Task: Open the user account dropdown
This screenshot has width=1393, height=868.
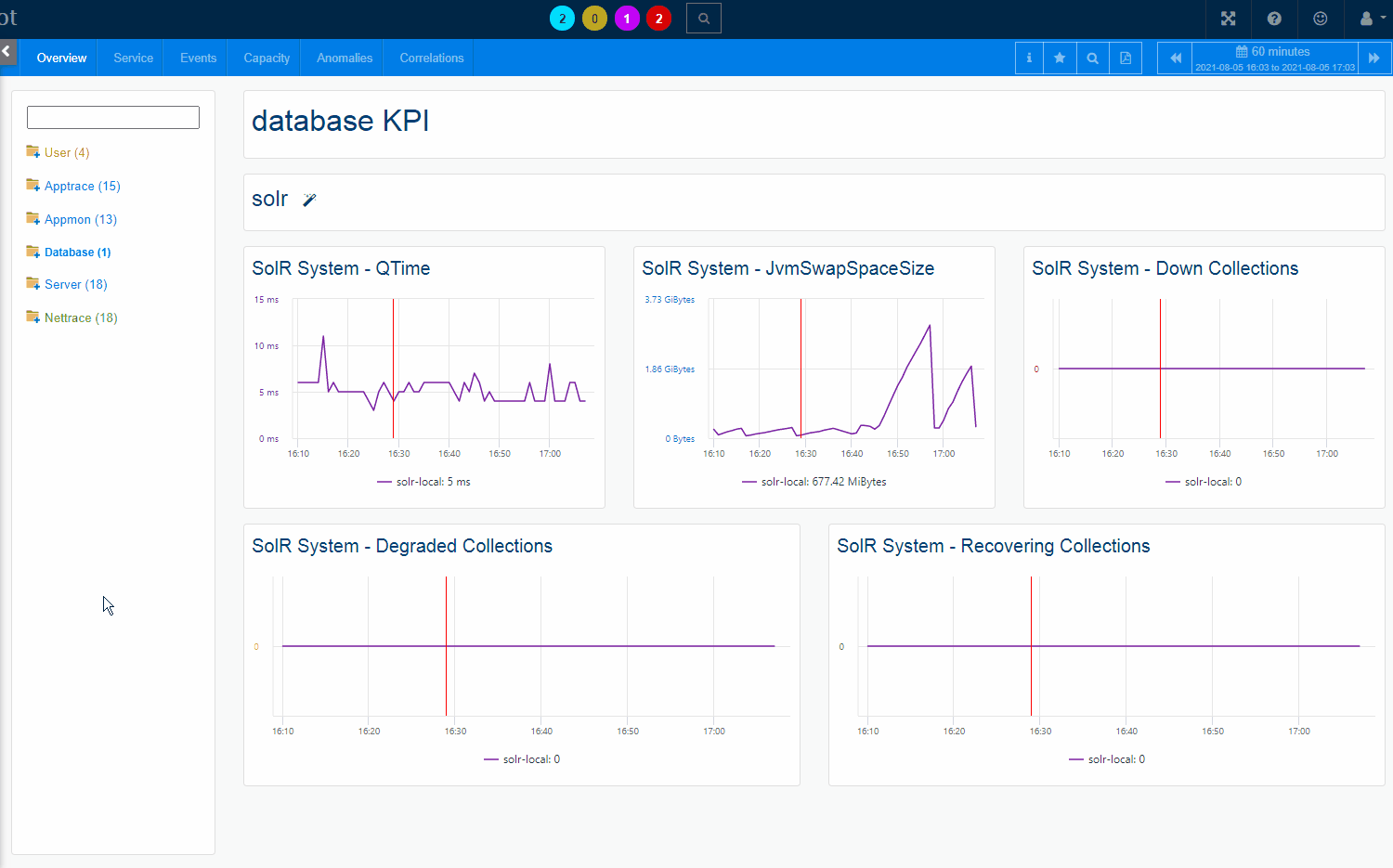Action: 1371,19
